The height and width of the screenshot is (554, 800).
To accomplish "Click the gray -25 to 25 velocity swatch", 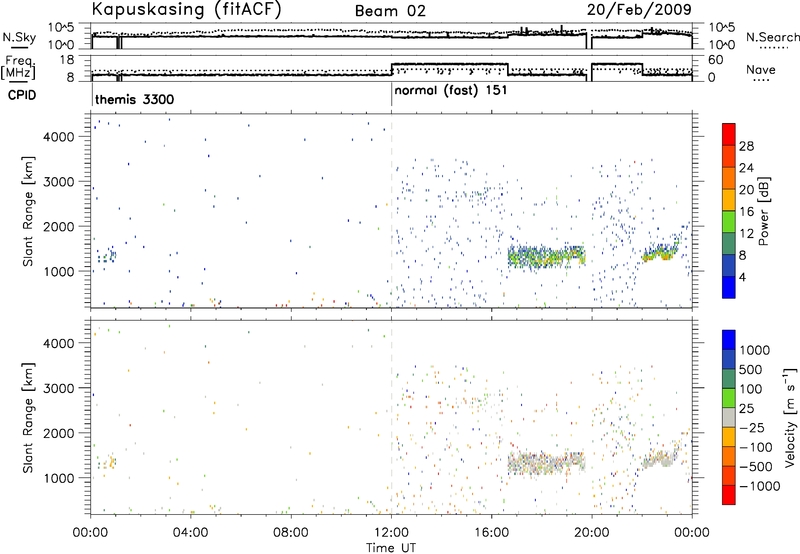I will click(729, 418).
